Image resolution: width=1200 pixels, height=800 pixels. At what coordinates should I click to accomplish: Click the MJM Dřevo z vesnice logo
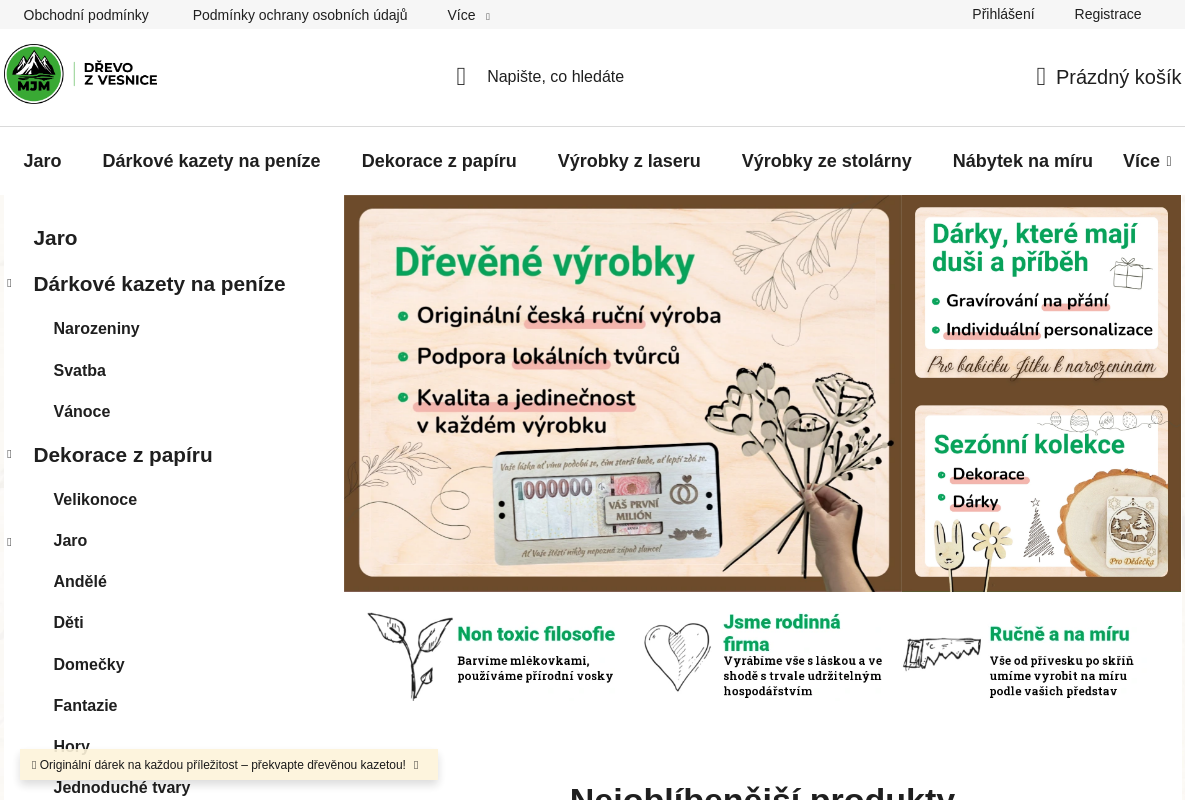(80, 73)
